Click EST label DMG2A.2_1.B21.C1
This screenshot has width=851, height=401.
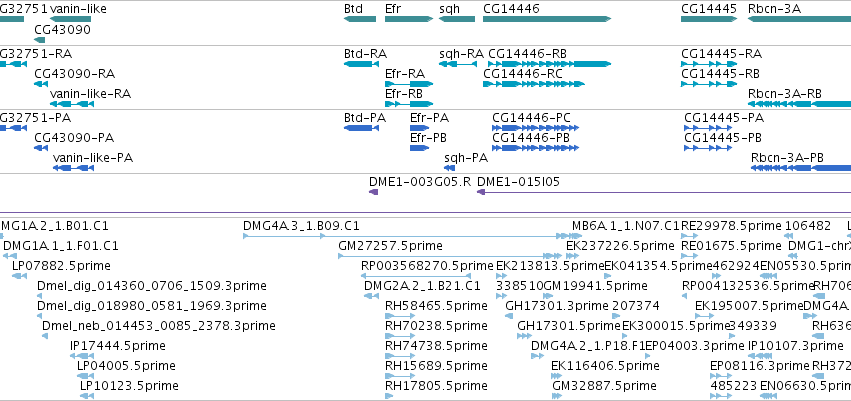tap(422, 285)
